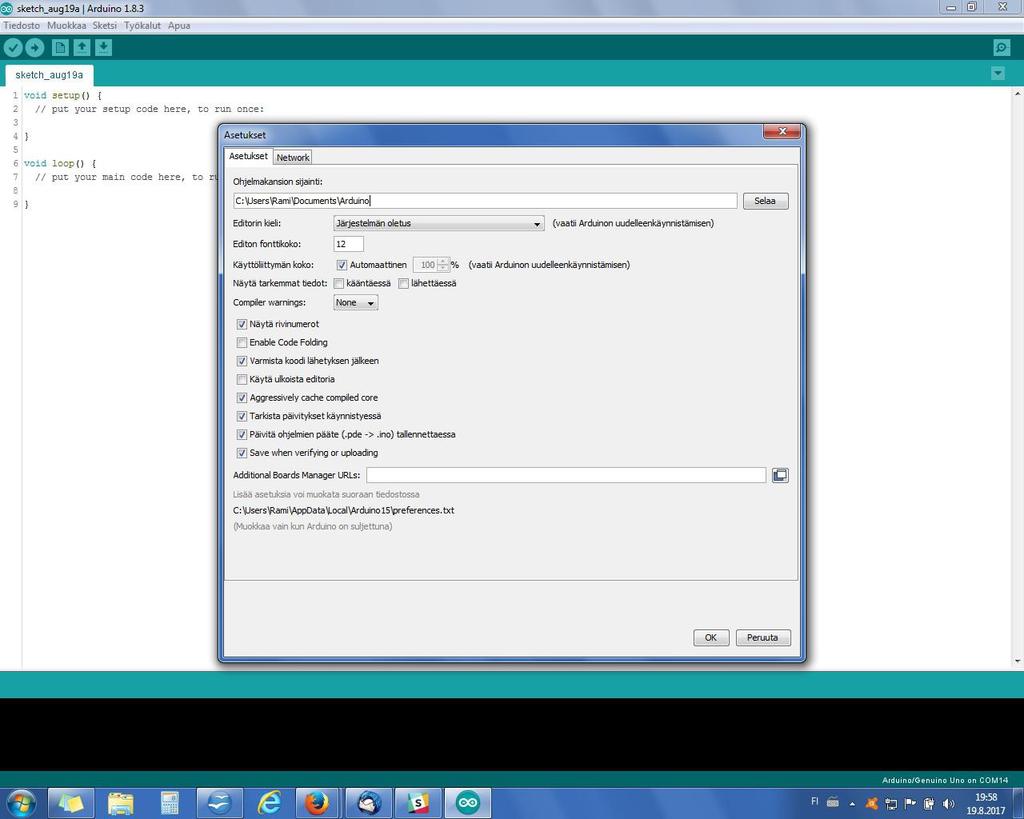The height and width of the screenshot is (819, 1024).
Task: Open the Sketsi menu
Action: coord(104,25)
